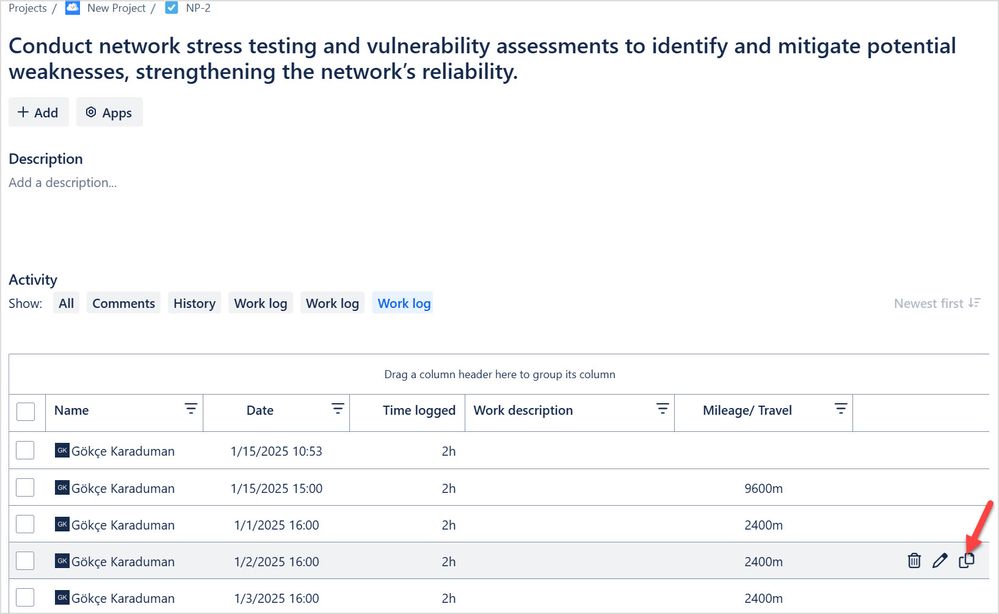Click the 1/3/2025 16:00 date cell

point(277,598)
